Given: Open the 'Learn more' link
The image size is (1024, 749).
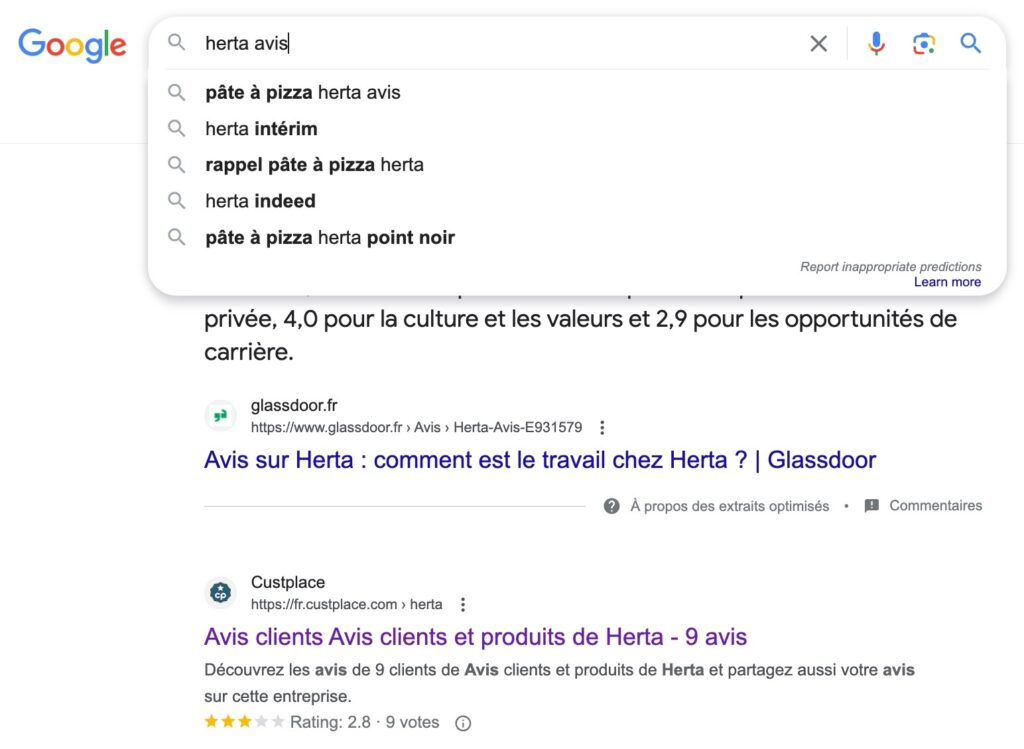Looking at the screenshot, I should pyautogui.click(x=946, y=282).
